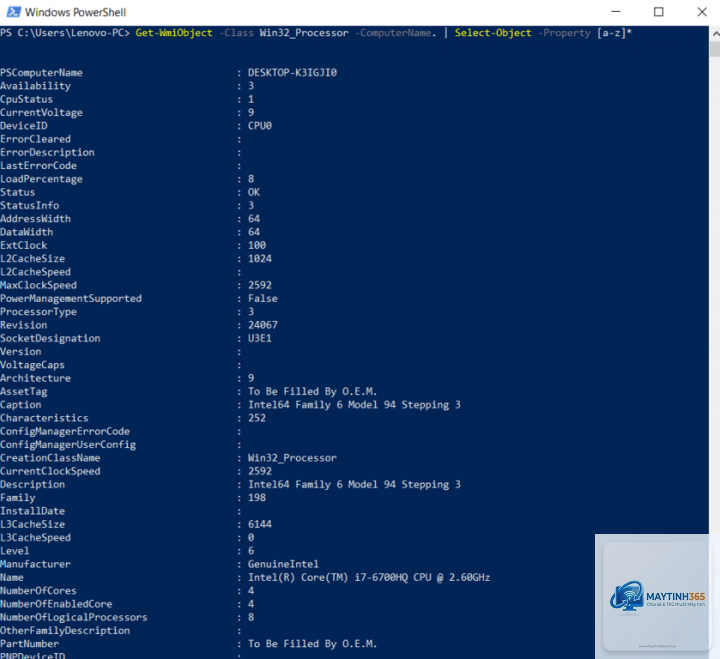Click the CurrentClockSpeed value 2592
Viewport: 720px width, 659px height.
pos(260,471)
